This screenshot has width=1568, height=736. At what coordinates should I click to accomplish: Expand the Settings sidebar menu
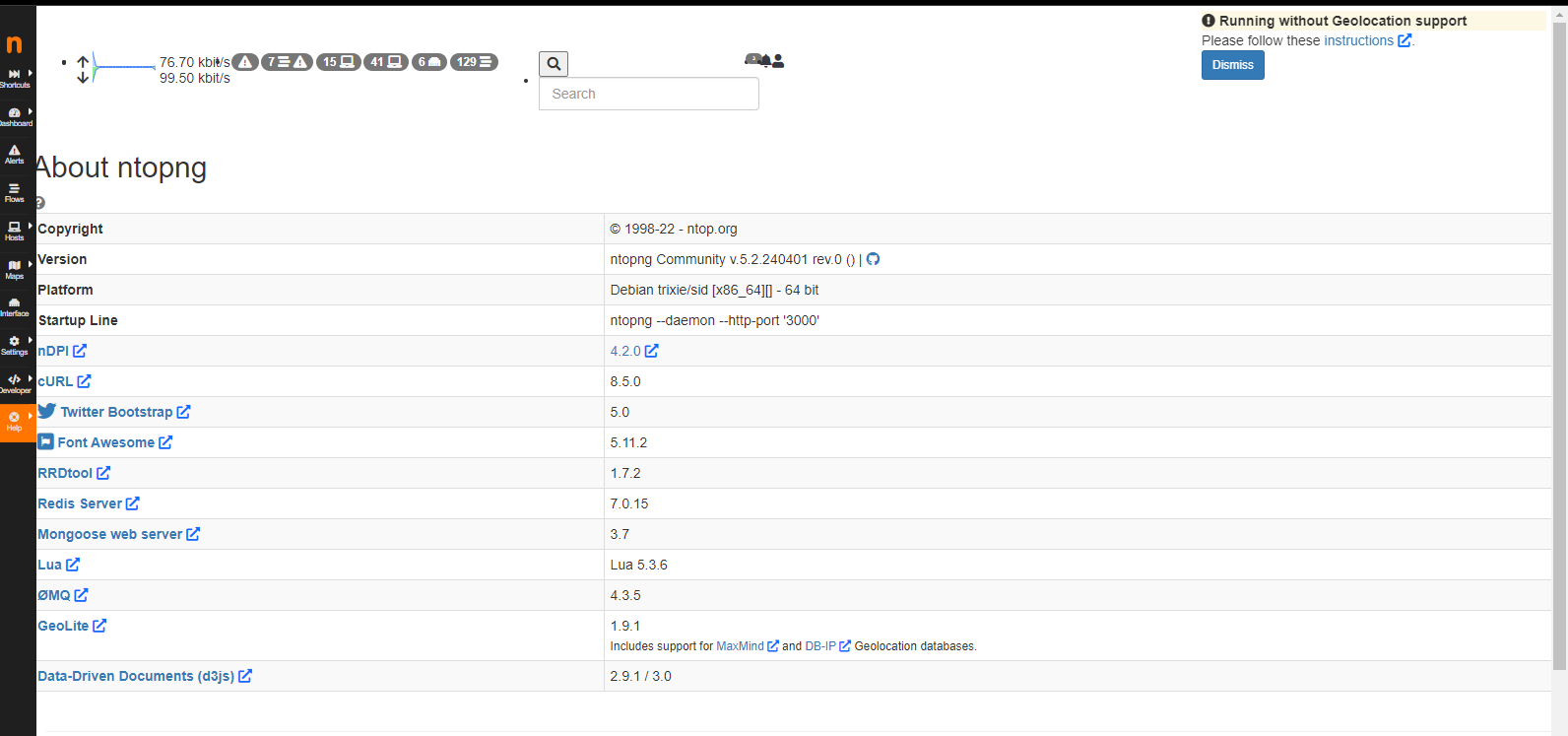click(x=14, y=345)
